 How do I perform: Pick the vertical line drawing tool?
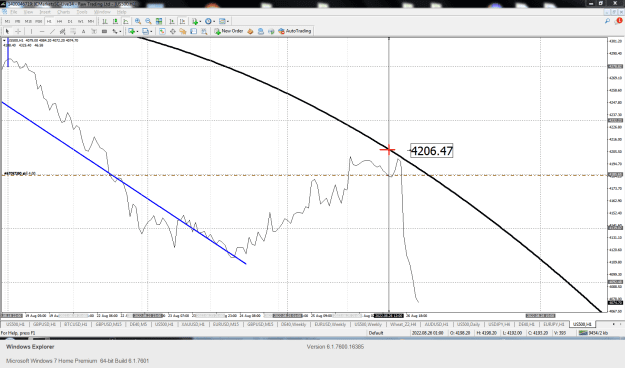coord(31,31)
